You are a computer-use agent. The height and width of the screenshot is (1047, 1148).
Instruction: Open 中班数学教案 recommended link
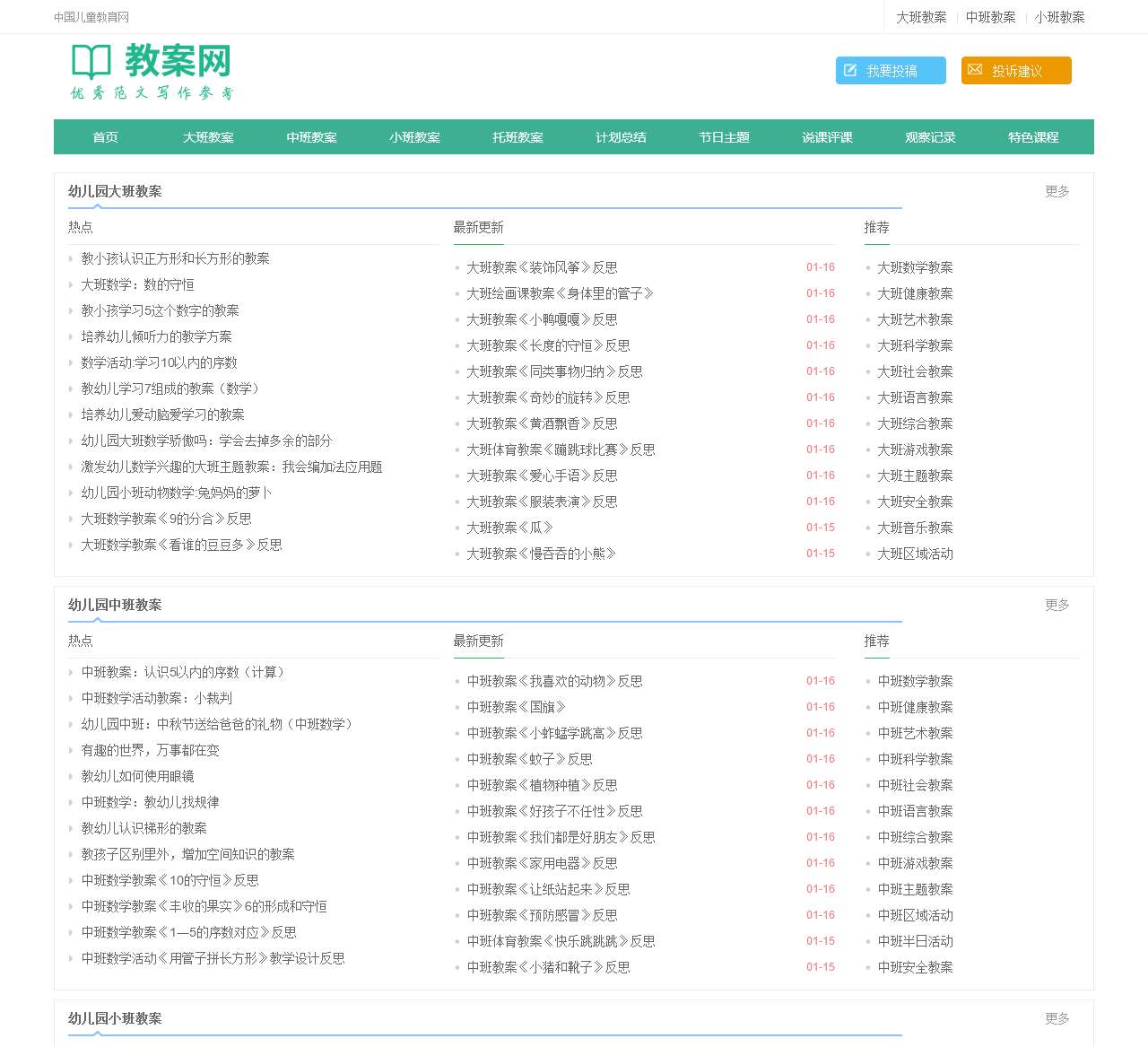tap(915, 681)
